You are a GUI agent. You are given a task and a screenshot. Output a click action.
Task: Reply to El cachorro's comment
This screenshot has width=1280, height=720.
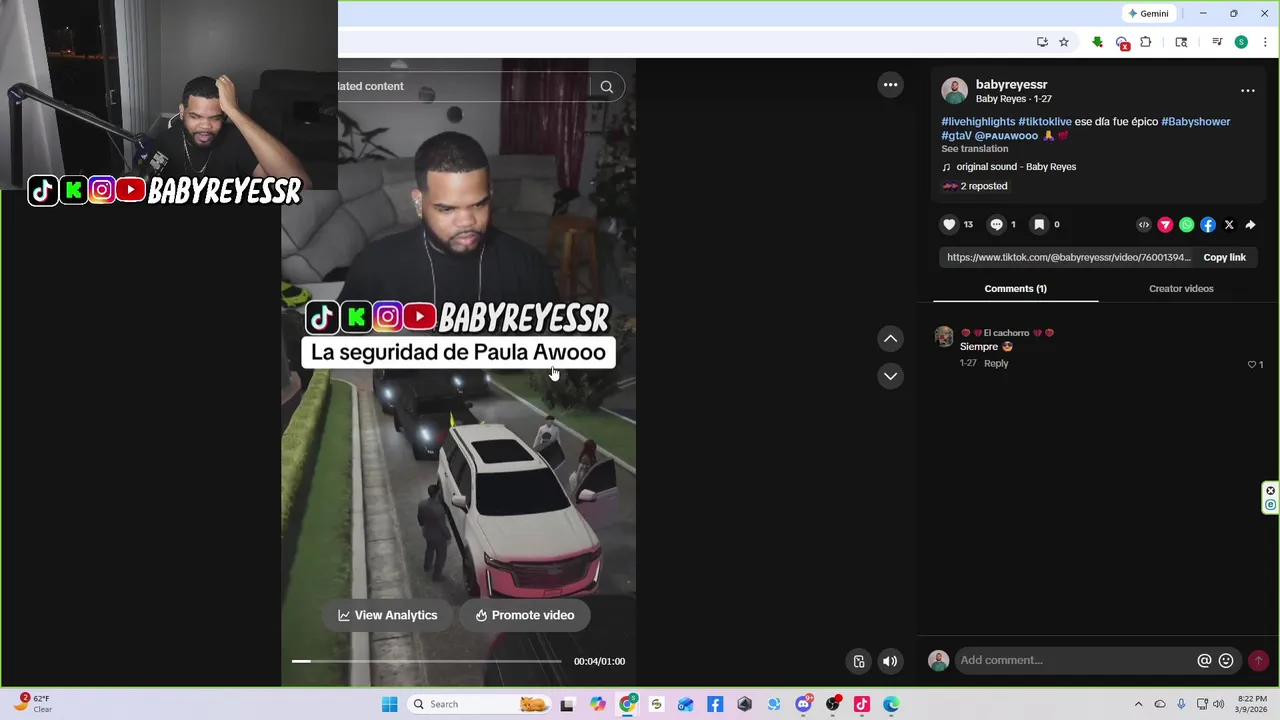point(996,363)
